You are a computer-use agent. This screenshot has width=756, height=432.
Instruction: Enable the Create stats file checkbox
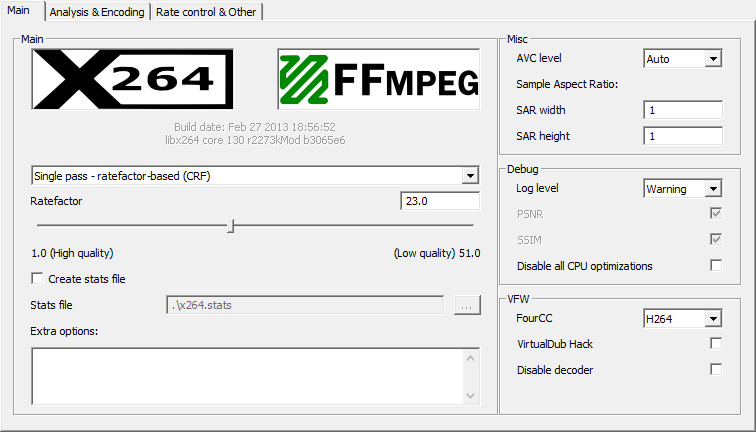pyautogui.click(x=37, y=279)
